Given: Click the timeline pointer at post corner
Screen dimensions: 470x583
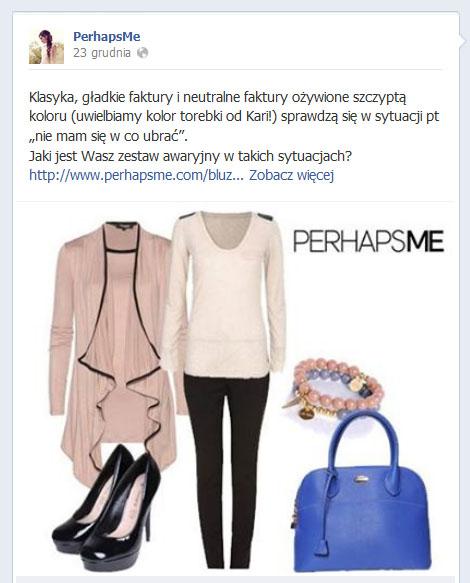Looking at the screenshot, I should tap(464, 41).
